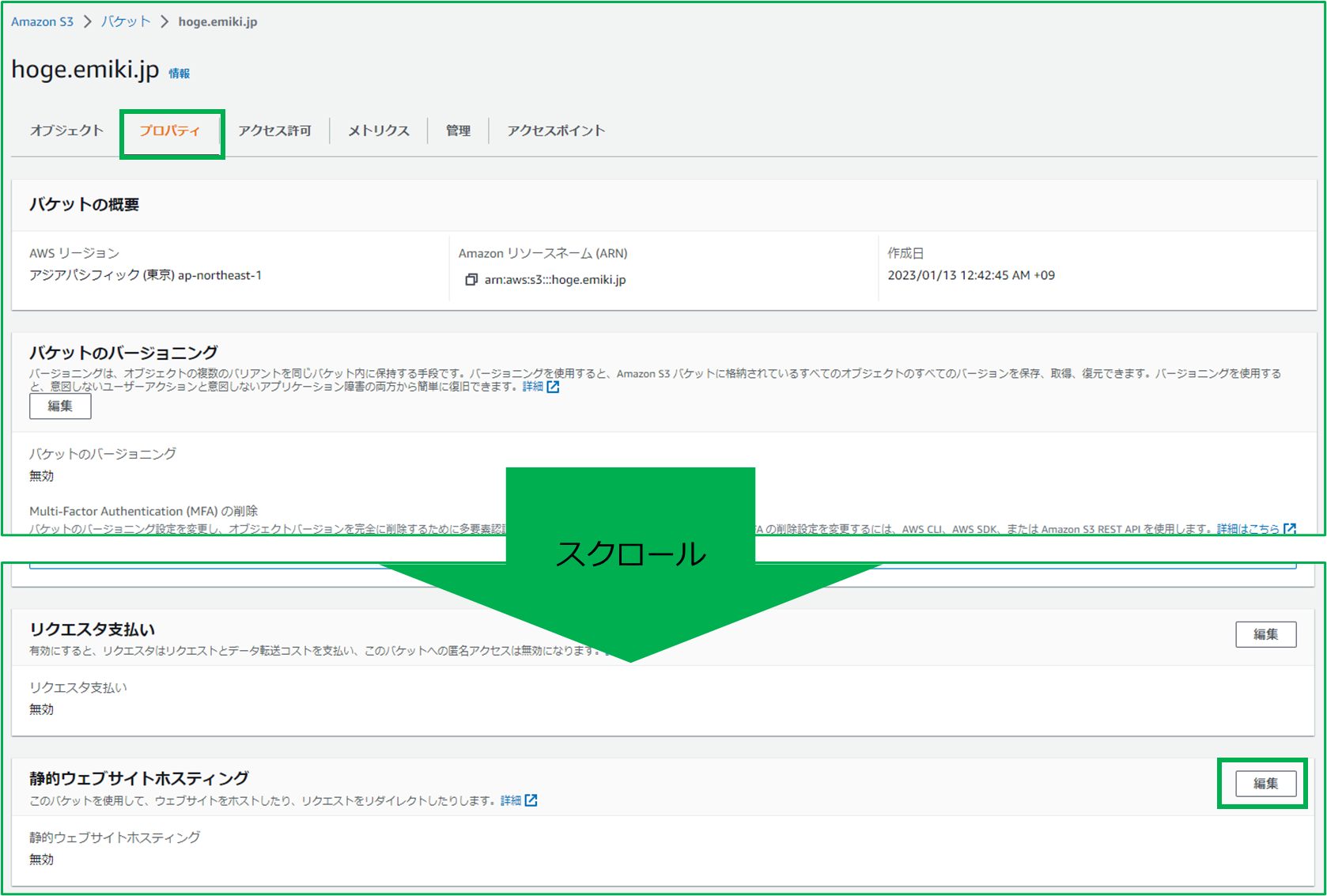1327x896 pixels.
Task: Copy the bucket ARN with copy icon
Action: (x=471, y=279)
